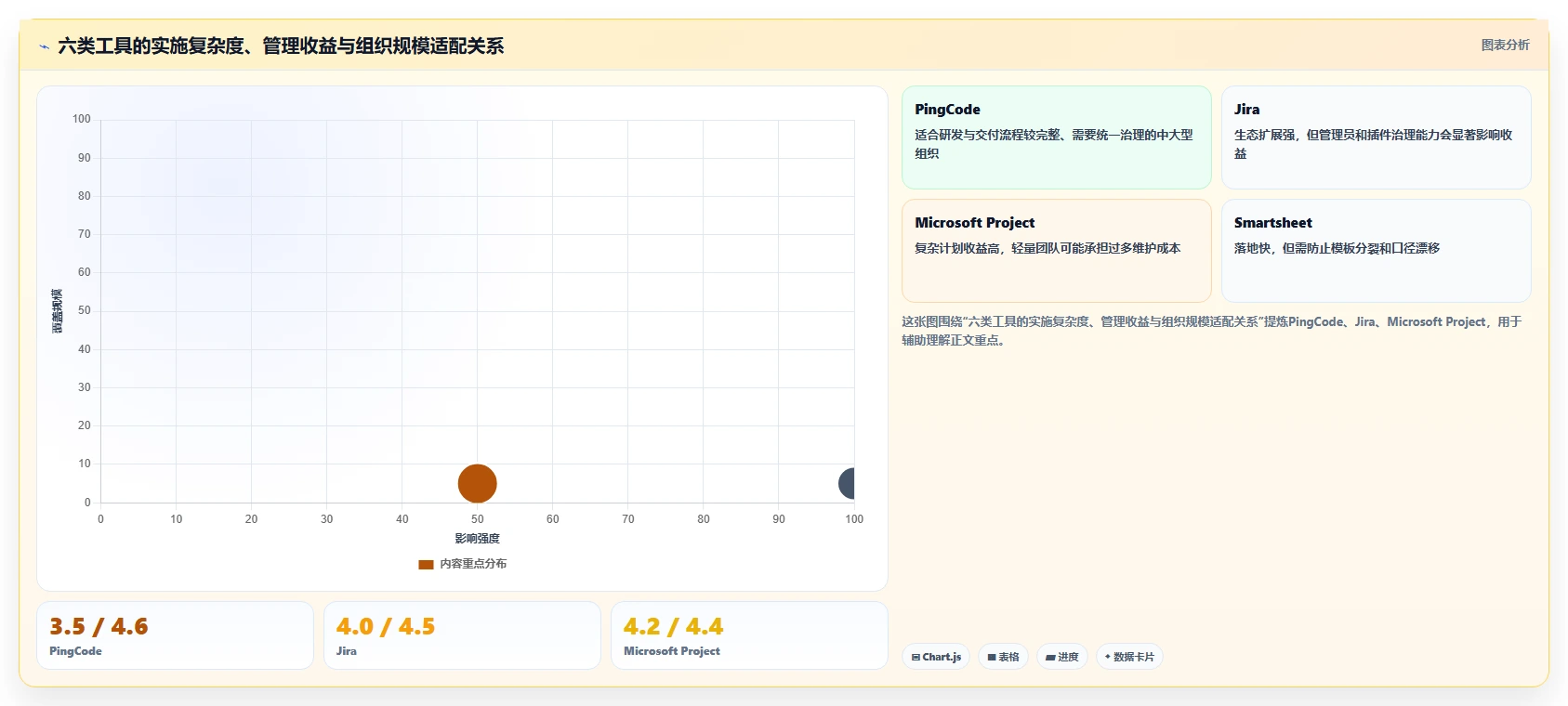Click the 影响强度 x-axis title
Screen dimensions: 1568x706
[478, 539]
